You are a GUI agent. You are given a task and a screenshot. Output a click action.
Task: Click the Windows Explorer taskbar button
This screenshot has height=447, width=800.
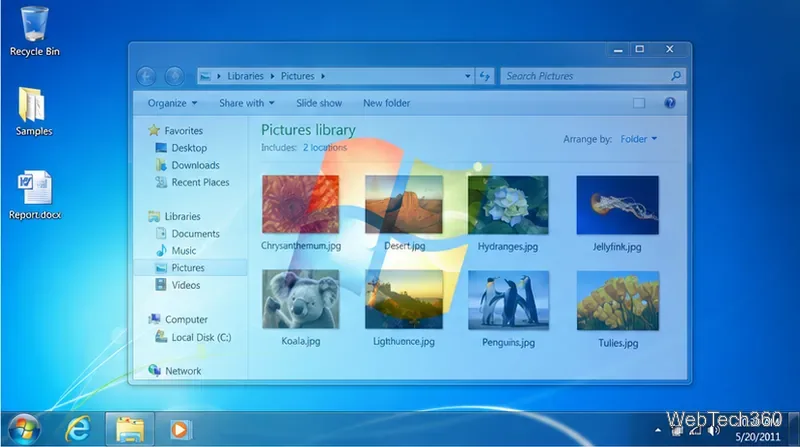click(130, 429)
